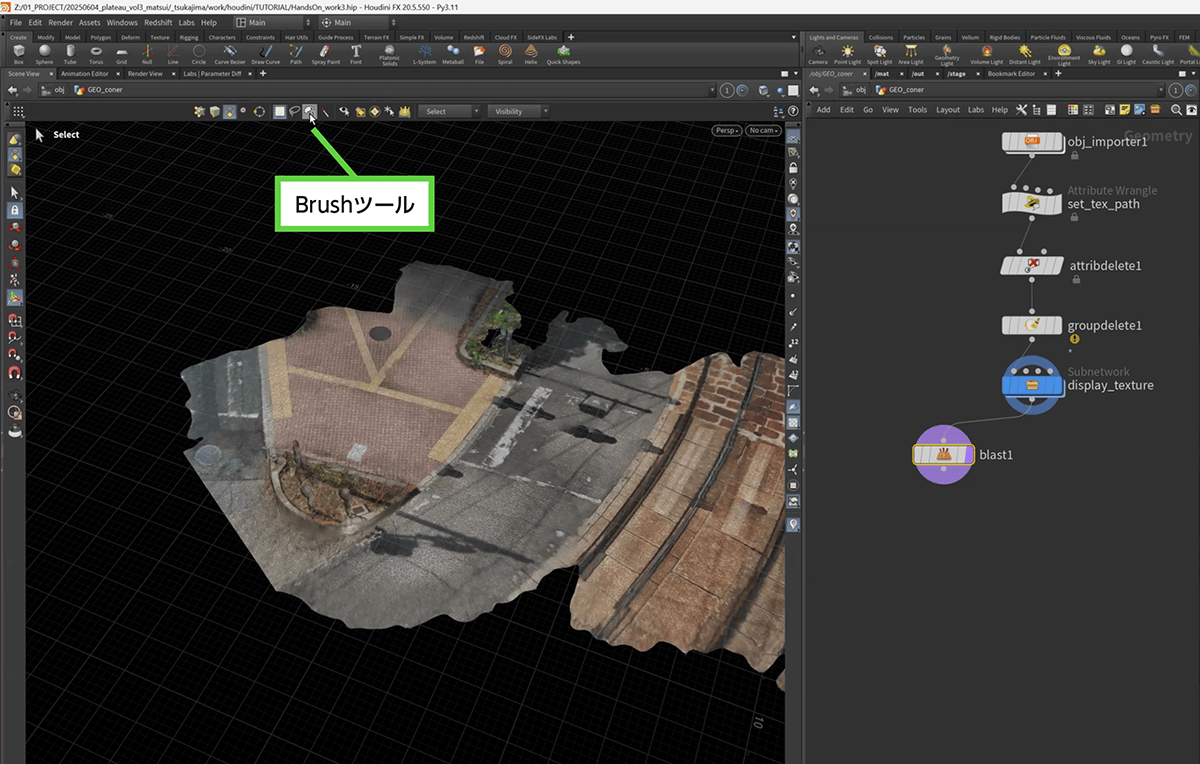Add a Point Light from the shelf
This screenshot has height=764, width=1200.
pos(848,52)
